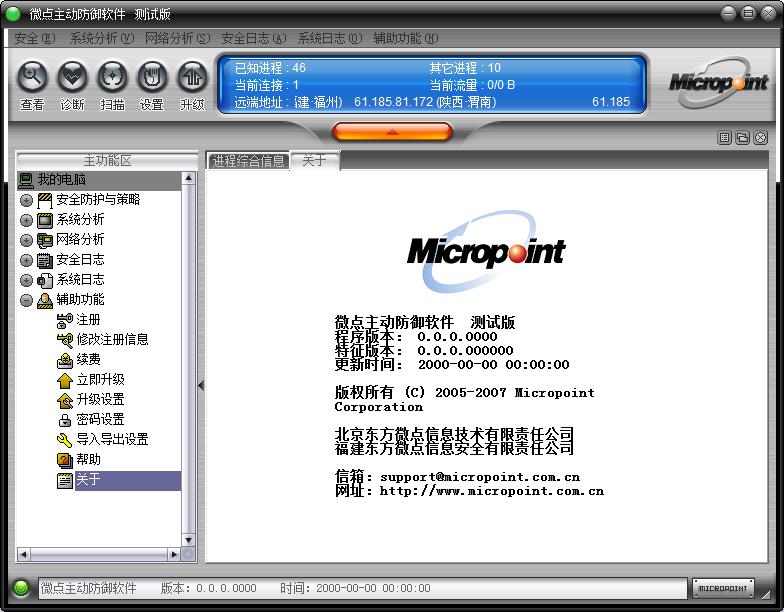This screenshot has height=612, width=784.
Task: Select the 关于 tab
Action: pyautogui.click(x=315, y=160)
